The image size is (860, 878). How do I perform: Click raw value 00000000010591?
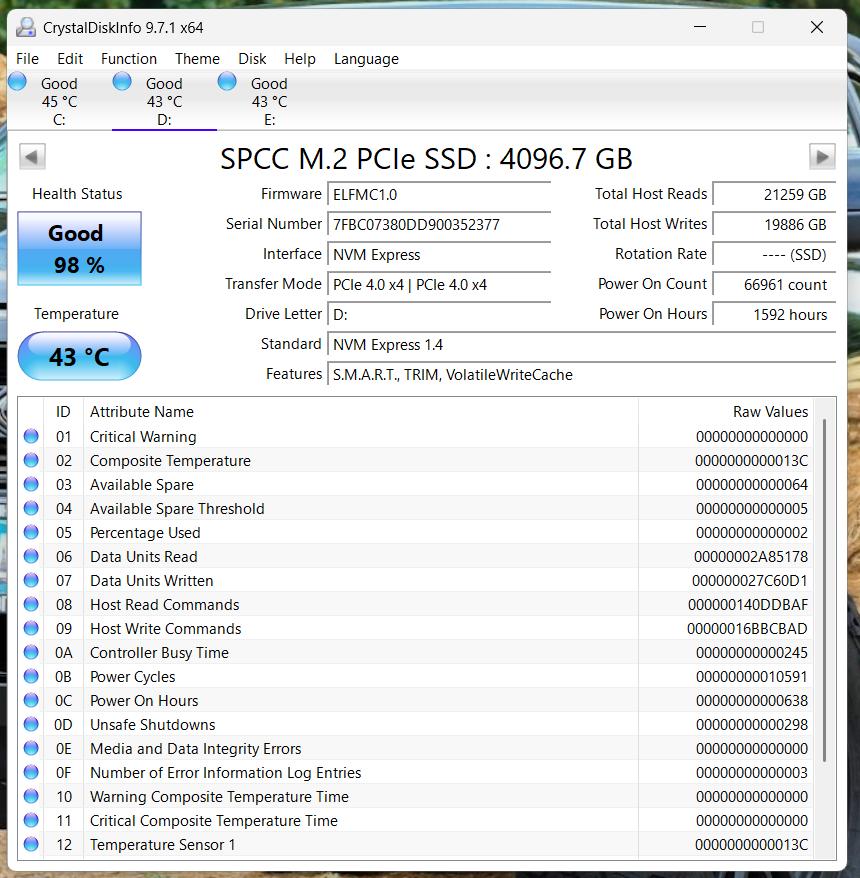point(752,676)
